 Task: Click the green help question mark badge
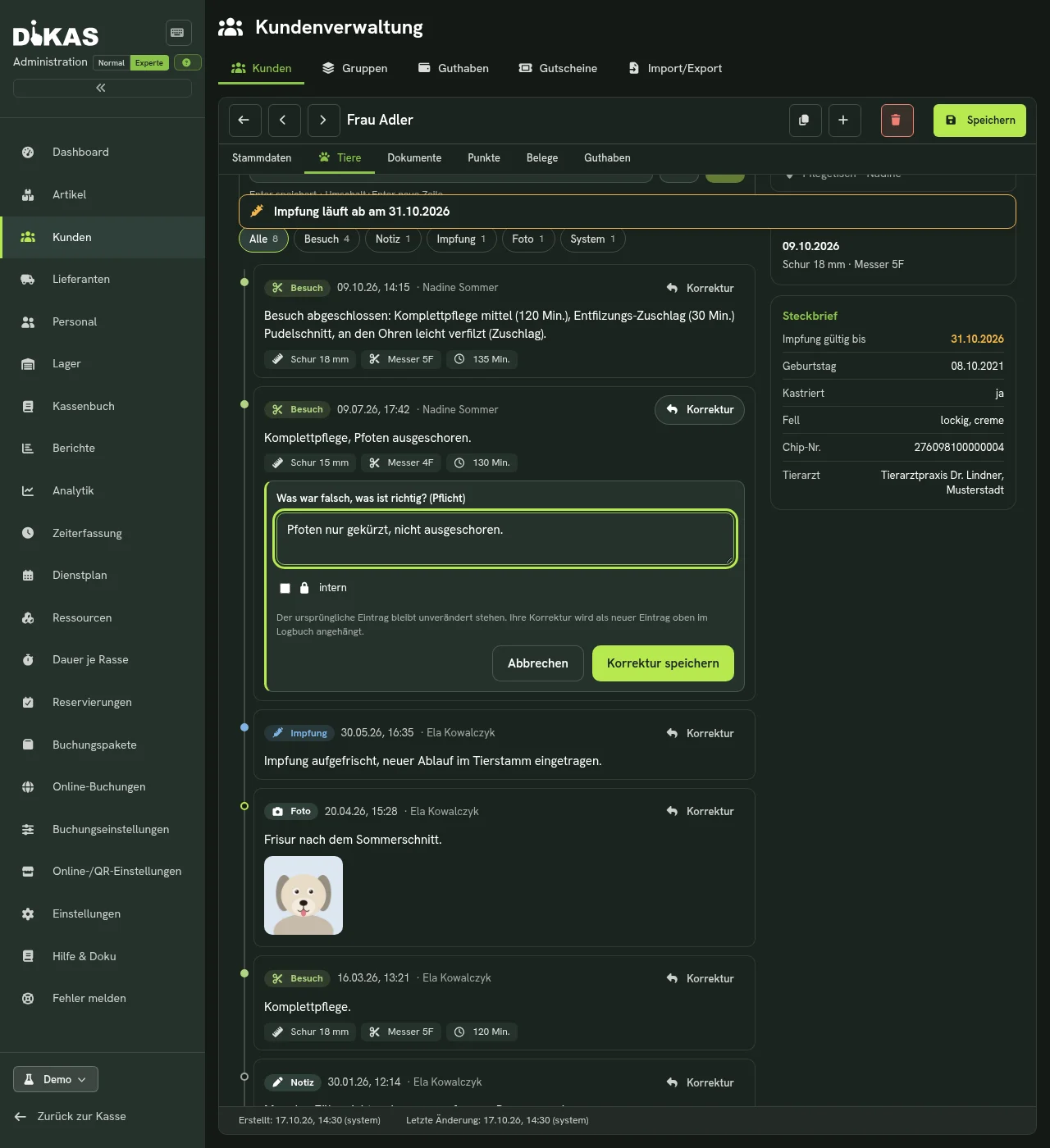[x=187, y=62]
